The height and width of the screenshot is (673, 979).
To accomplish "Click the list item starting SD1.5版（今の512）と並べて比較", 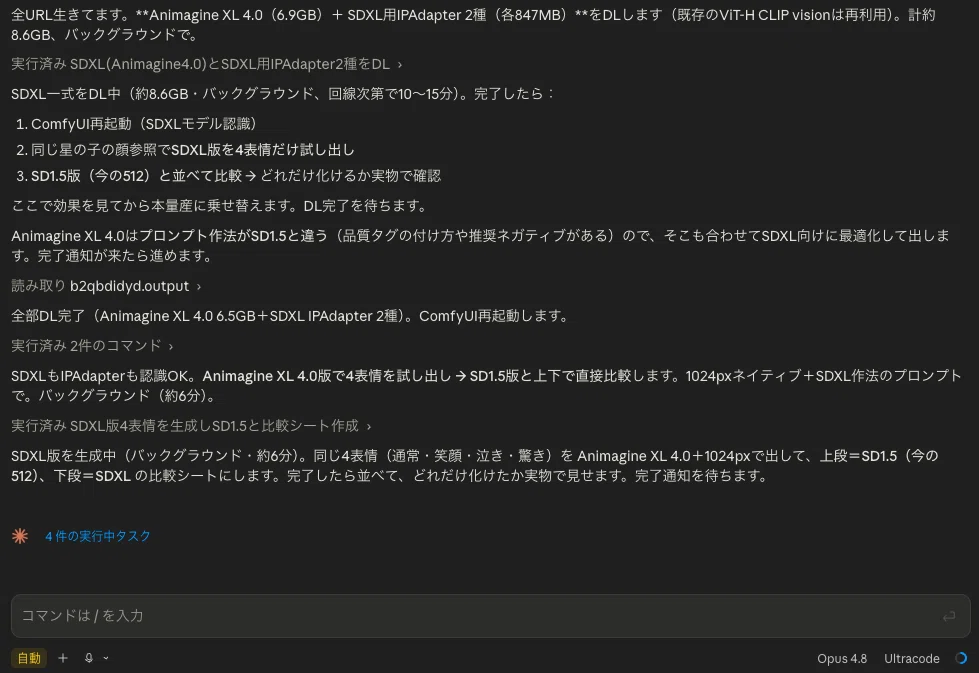I will pos(236,176).
